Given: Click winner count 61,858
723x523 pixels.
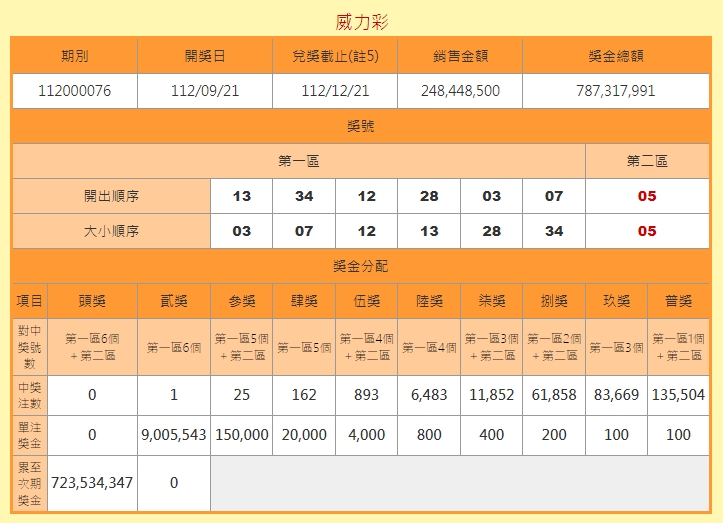Looking at the screenshot, I should point(554,395).
